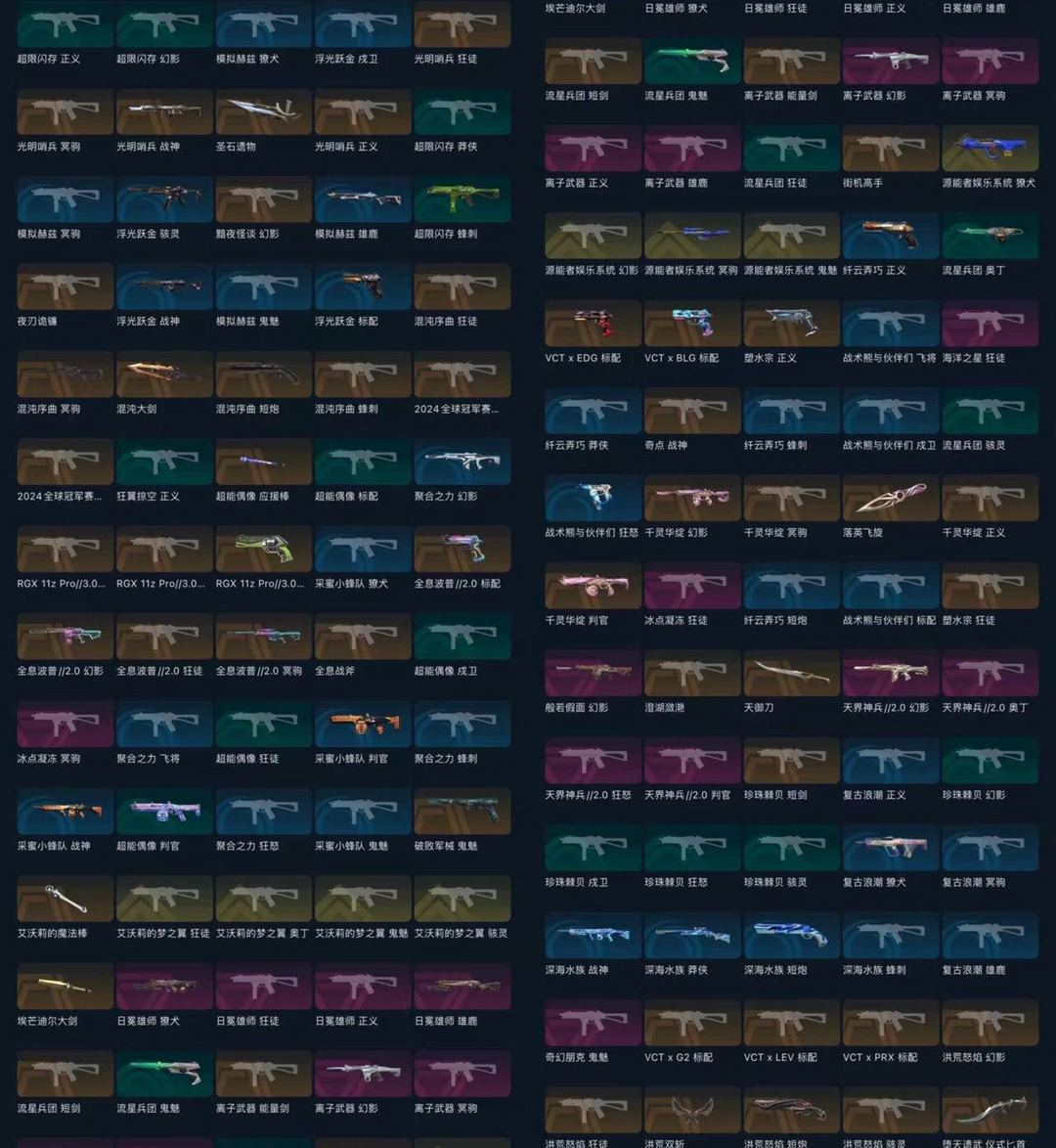This screenshot has height=1148, width=1056.
Task: Select the 超能偶像 应援棒 skin
Action: pyautogui.click(x=263, y=463)
